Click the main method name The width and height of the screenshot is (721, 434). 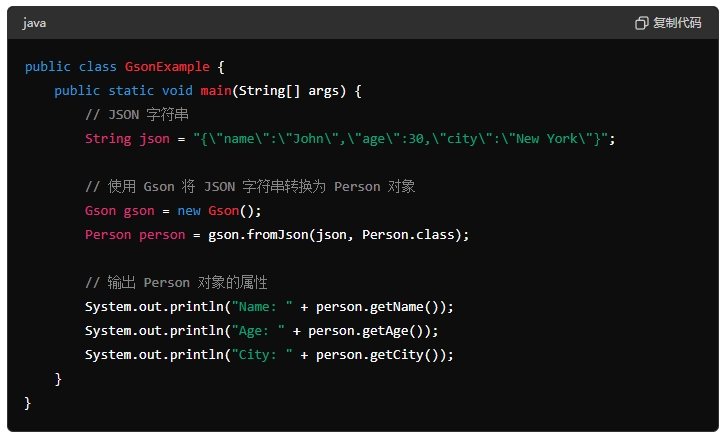[216, 91]
